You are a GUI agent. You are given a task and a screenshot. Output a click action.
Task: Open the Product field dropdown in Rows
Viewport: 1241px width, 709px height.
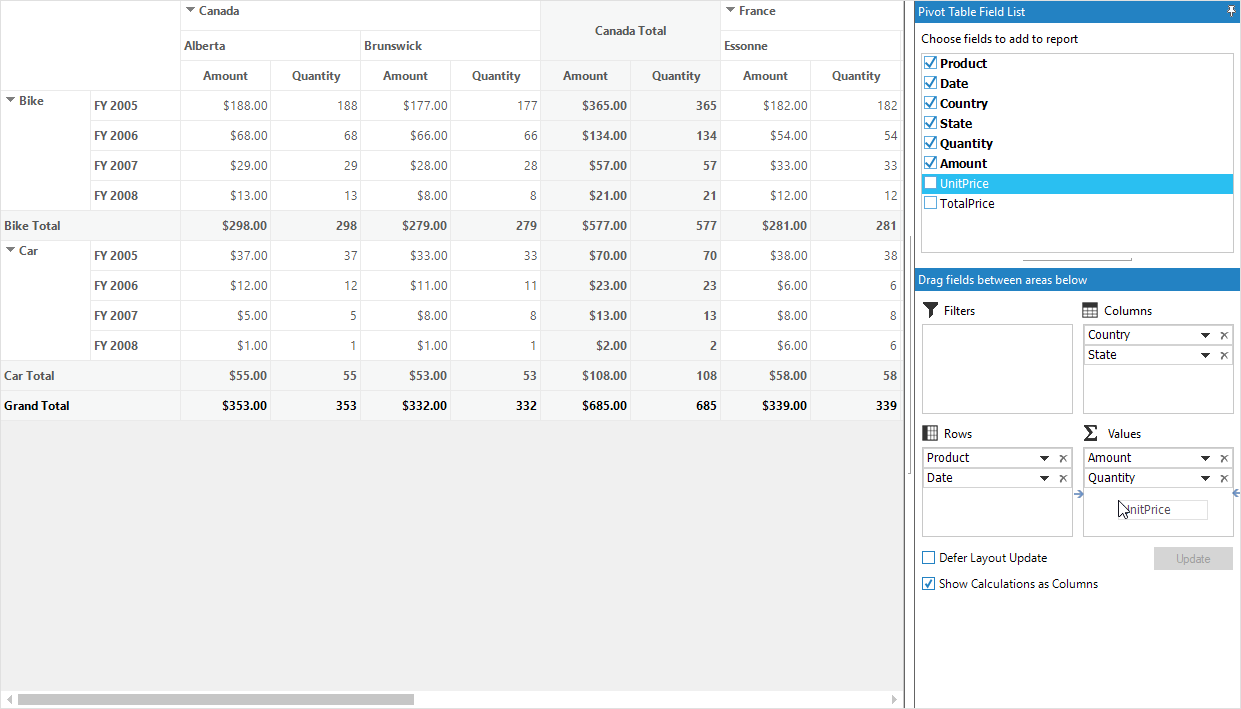coord(1045,458)
